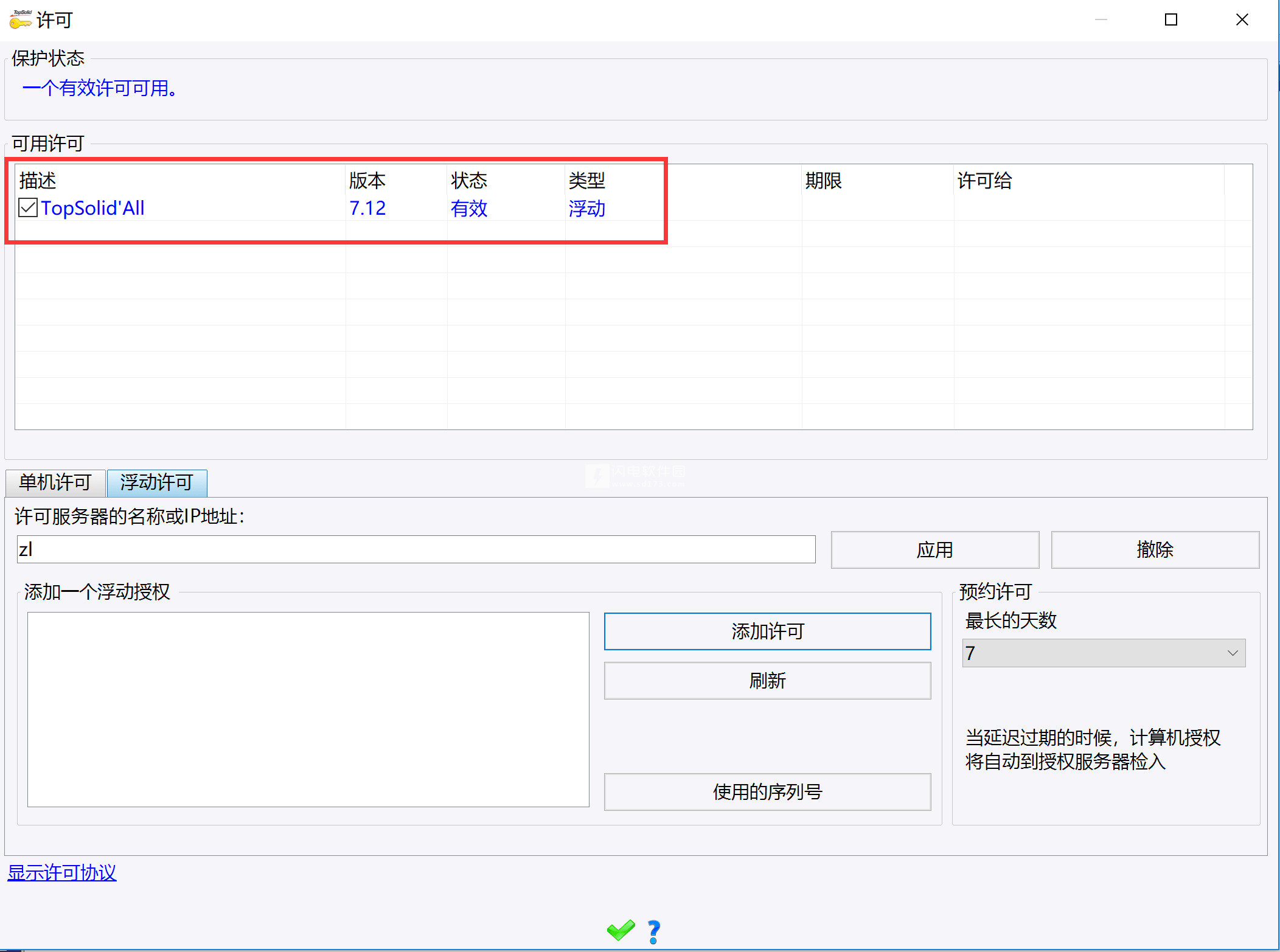
Task: Click the version value 7.12
Action: point(367,208)
